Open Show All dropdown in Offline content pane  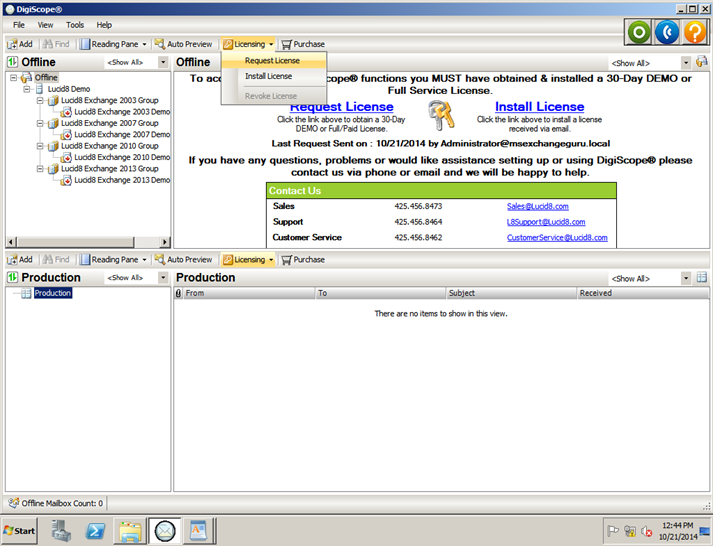[x=686, y=63]
